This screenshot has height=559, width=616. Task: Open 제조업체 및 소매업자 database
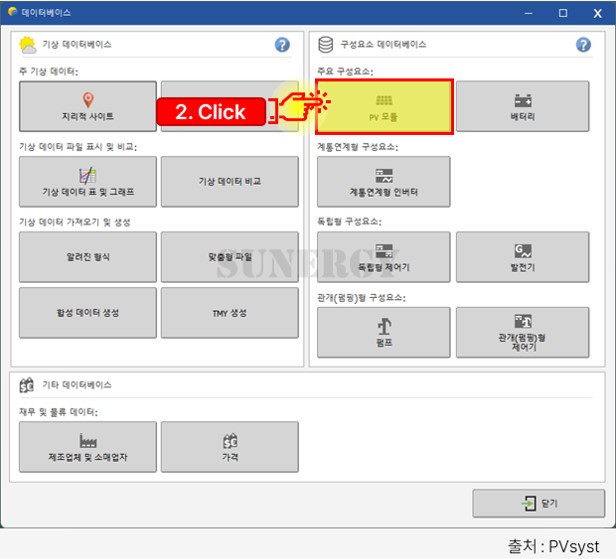point(88,447)
